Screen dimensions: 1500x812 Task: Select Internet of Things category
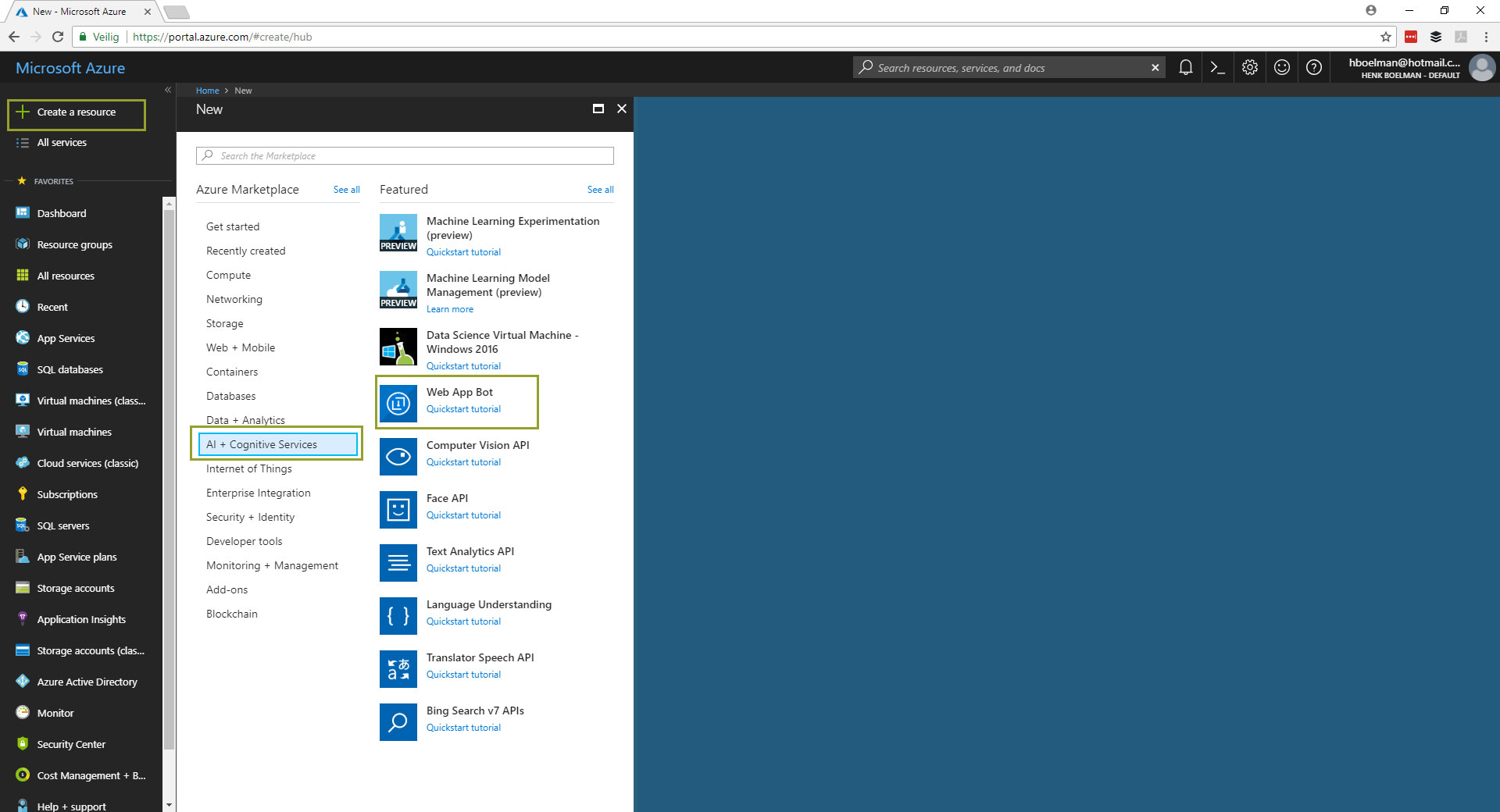click(x=249, y=468)
